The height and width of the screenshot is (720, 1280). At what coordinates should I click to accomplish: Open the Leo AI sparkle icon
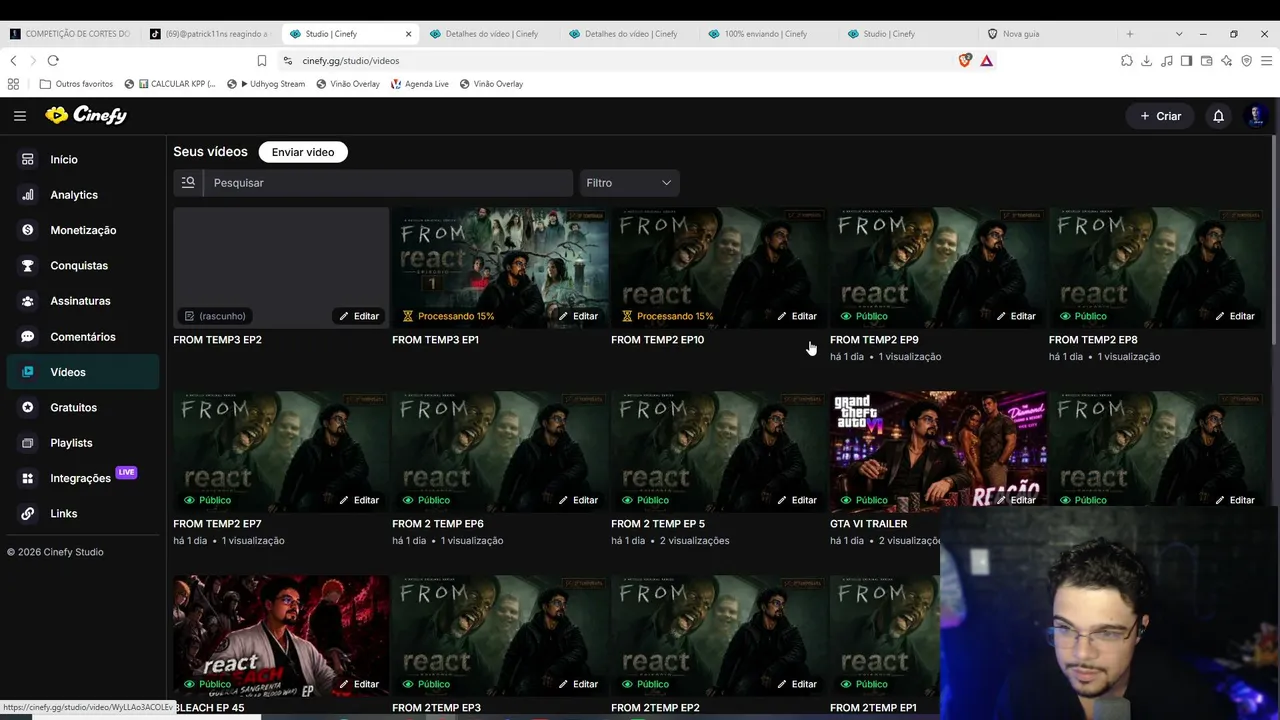pos(1227,61)
